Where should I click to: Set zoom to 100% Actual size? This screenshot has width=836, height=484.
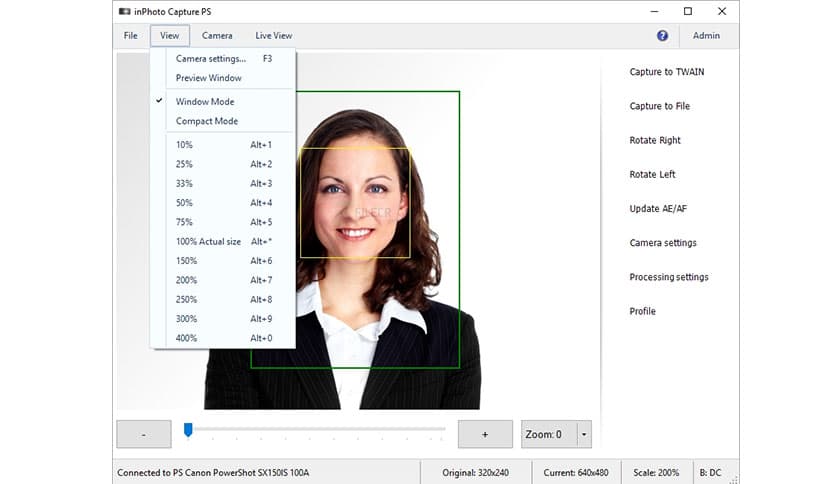pyautogui.click(x=208, y=242)
